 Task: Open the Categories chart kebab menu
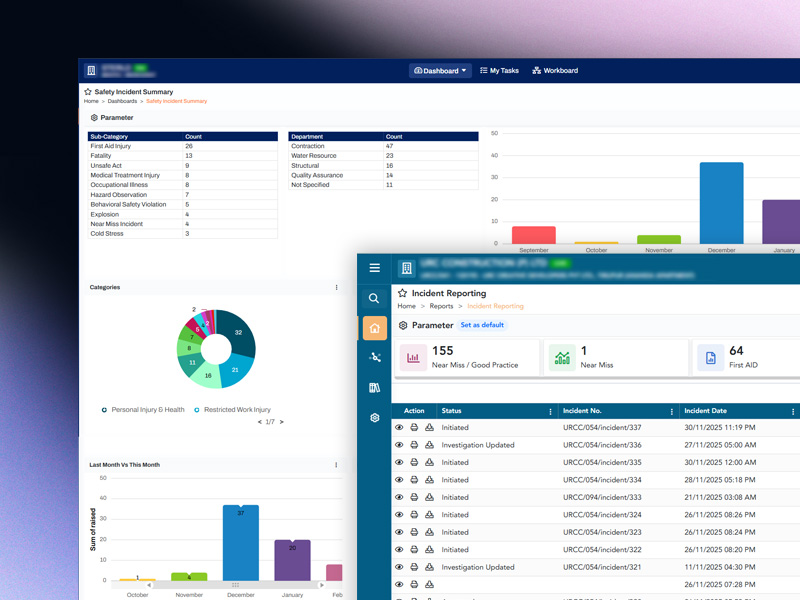point(336,288)
